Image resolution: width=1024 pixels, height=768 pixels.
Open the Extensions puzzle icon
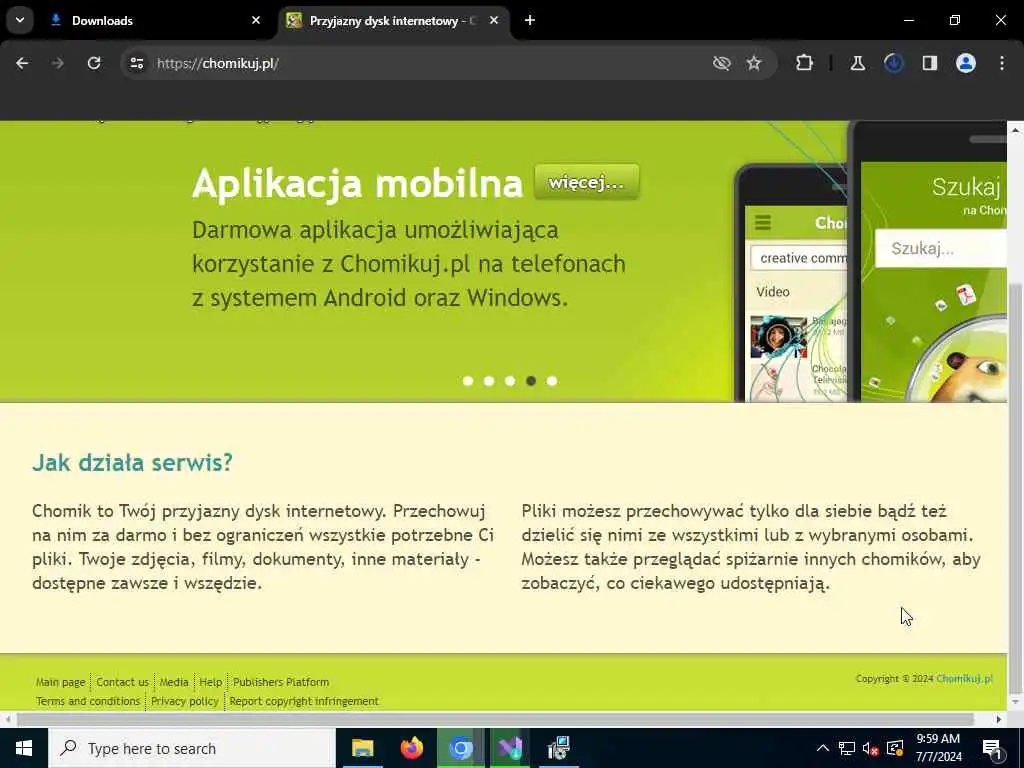point(805,63)
